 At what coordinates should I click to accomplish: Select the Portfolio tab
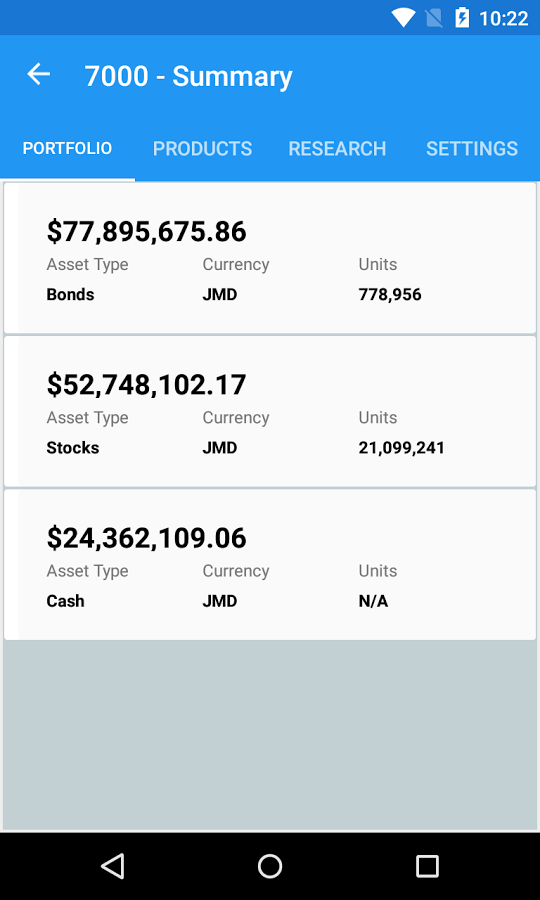tap(67, 149)
